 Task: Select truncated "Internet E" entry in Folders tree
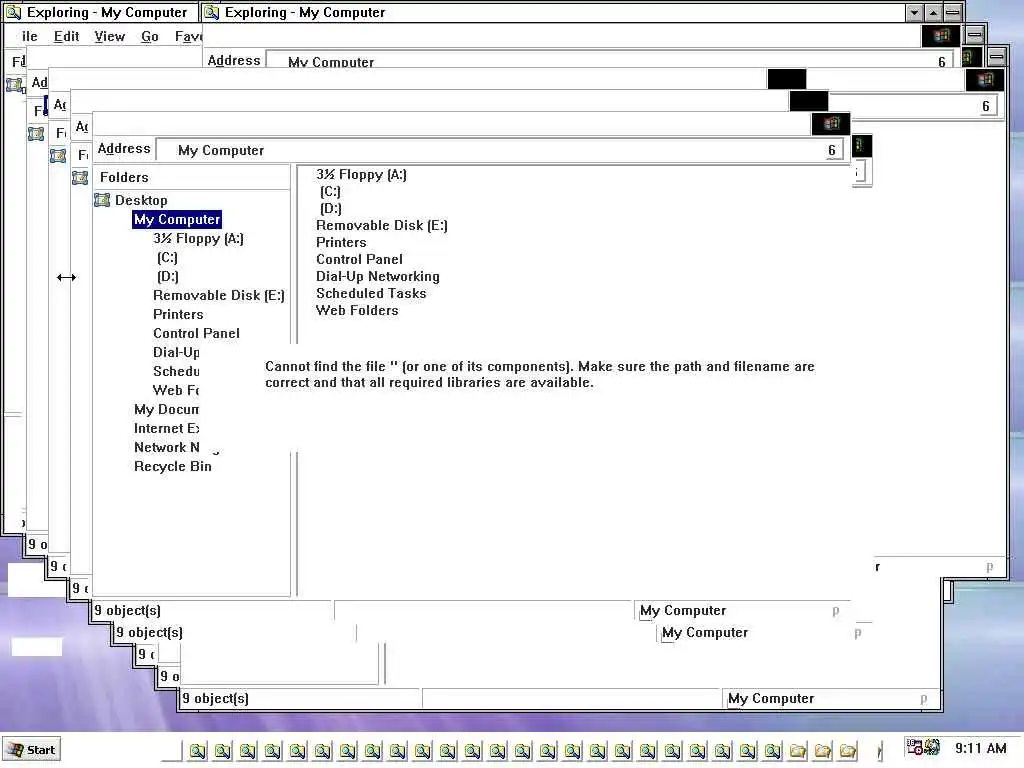click(x=166, y=428)
